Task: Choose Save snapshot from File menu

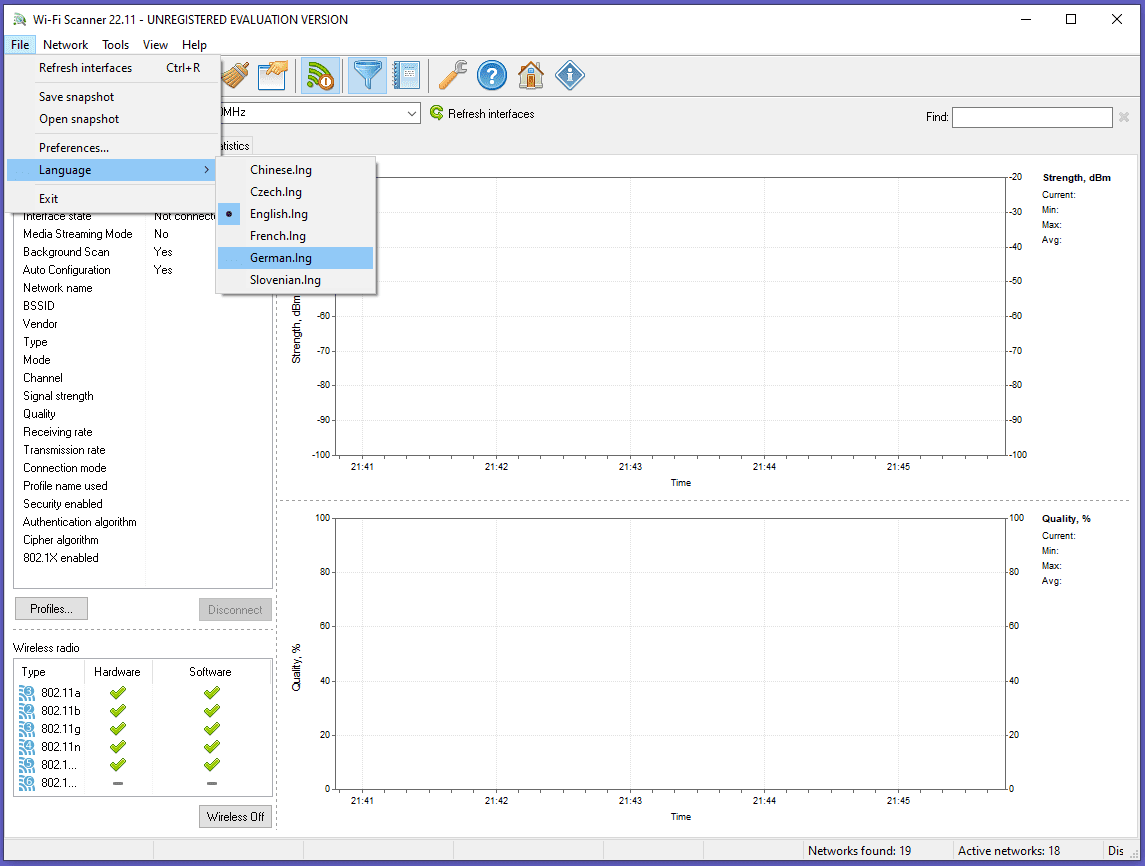Action: point(113,97)
